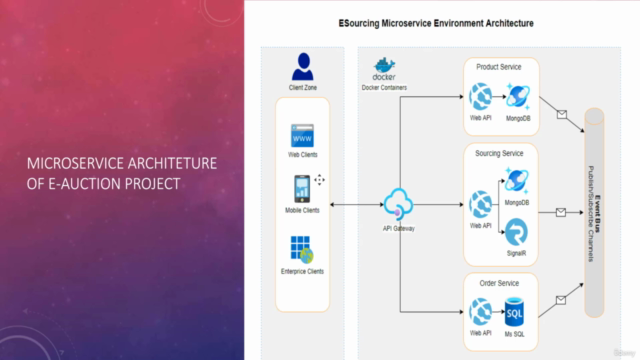Click the move cursor near Mobile Clients
Viewport: 640px width, 360px height.
pos(319,180)
